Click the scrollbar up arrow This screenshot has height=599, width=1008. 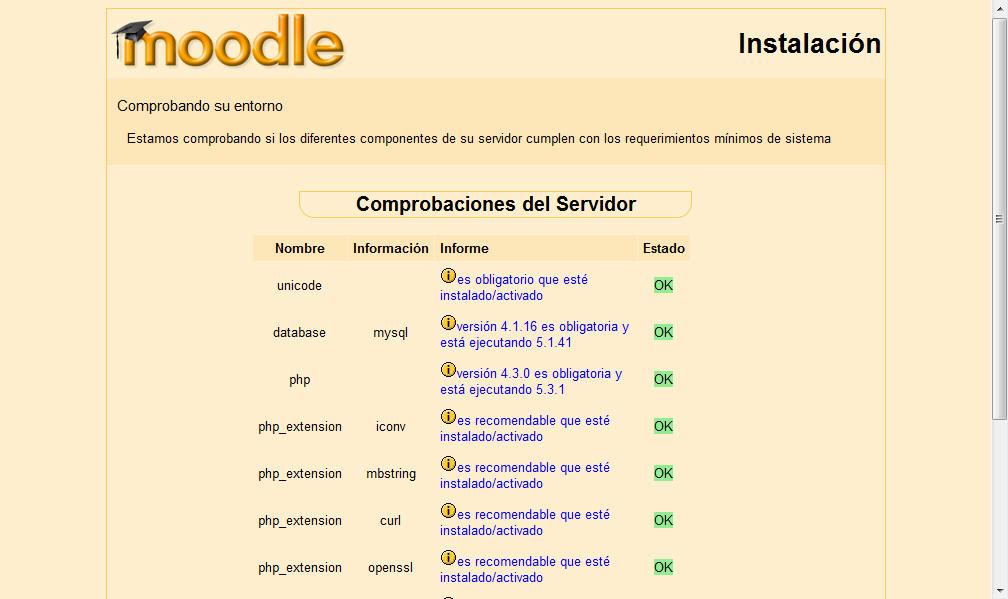pos(999,8)
